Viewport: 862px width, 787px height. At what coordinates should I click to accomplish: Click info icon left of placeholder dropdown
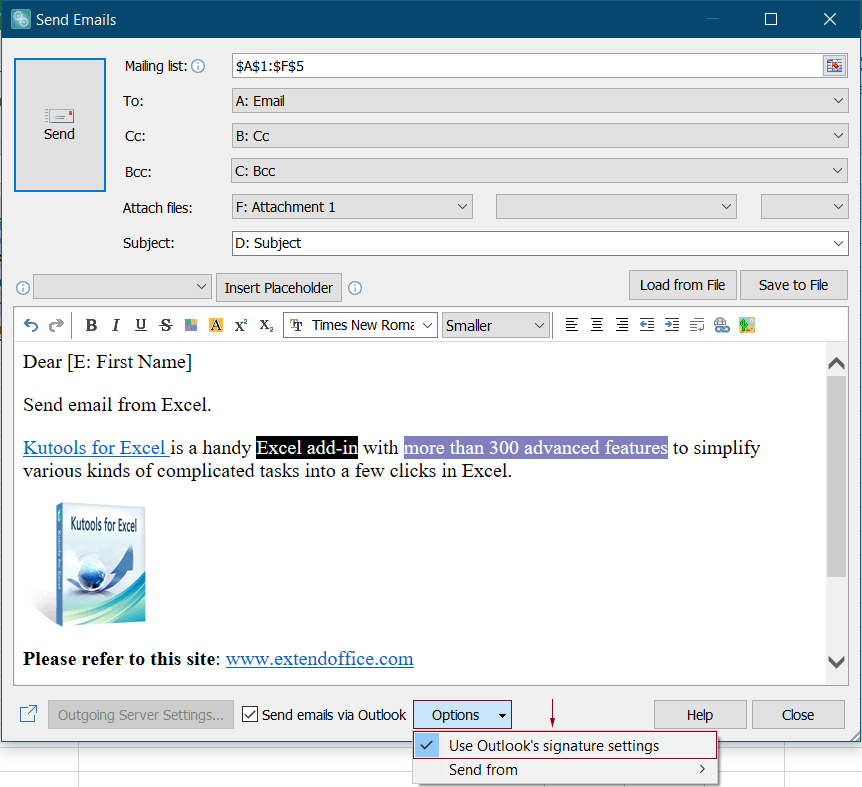point(23,288)
